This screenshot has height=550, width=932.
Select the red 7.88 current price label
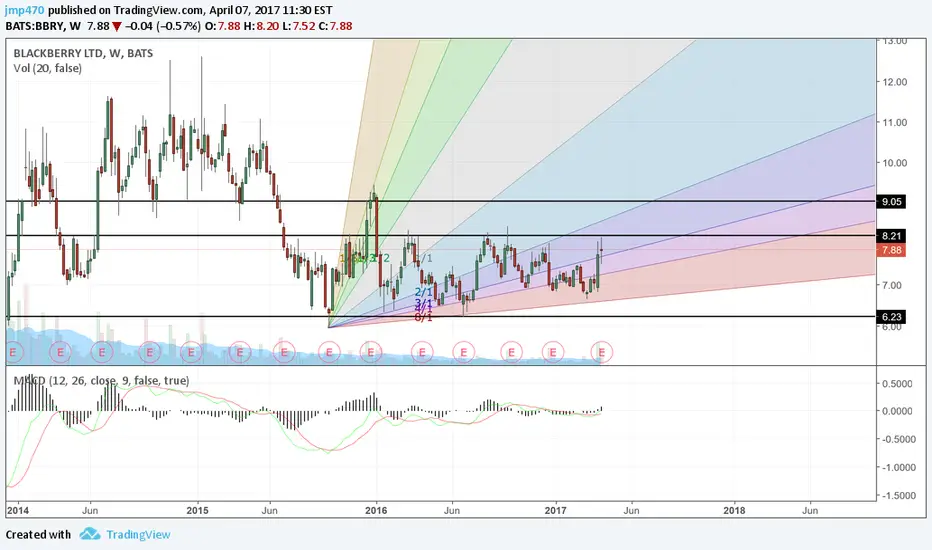[x=891, y=250]
